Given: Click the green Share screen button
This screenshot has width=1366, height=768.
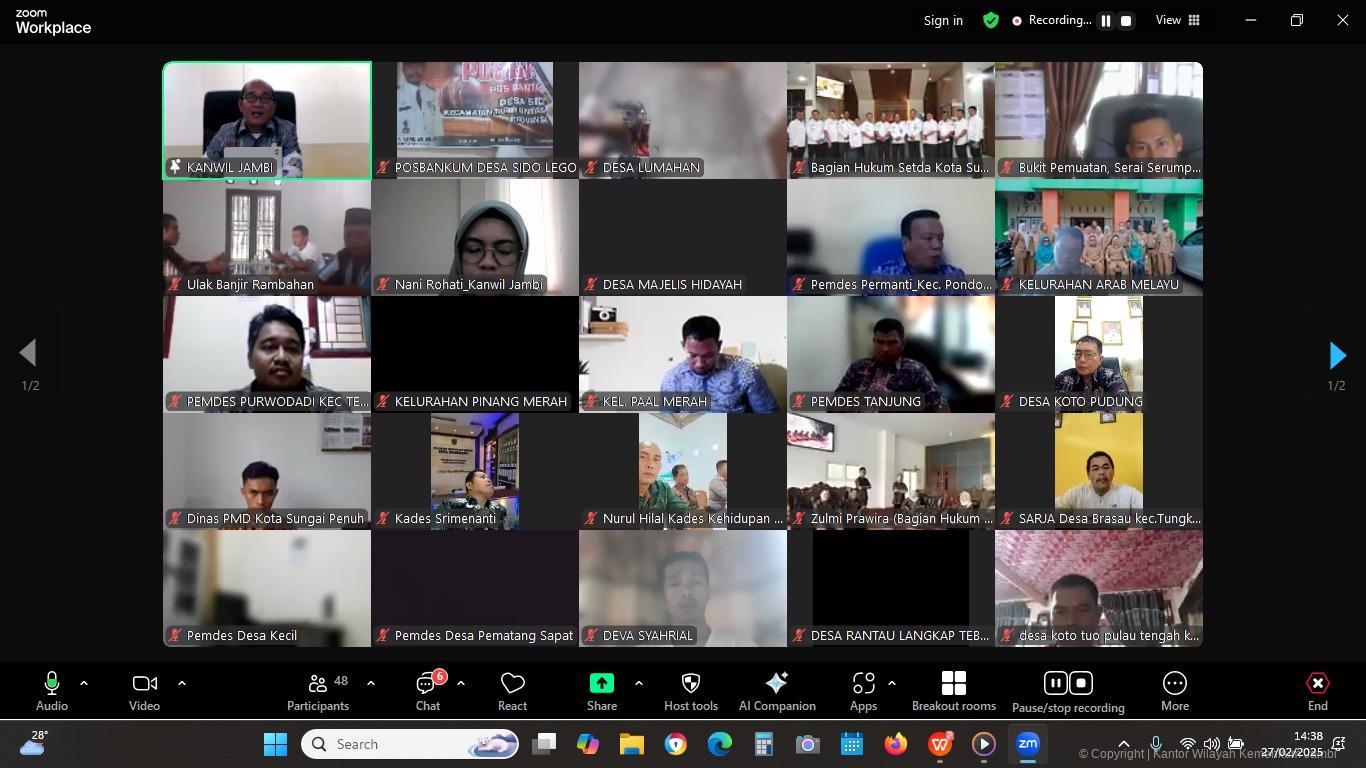Looking at the screenshot, I should [602, 691].
